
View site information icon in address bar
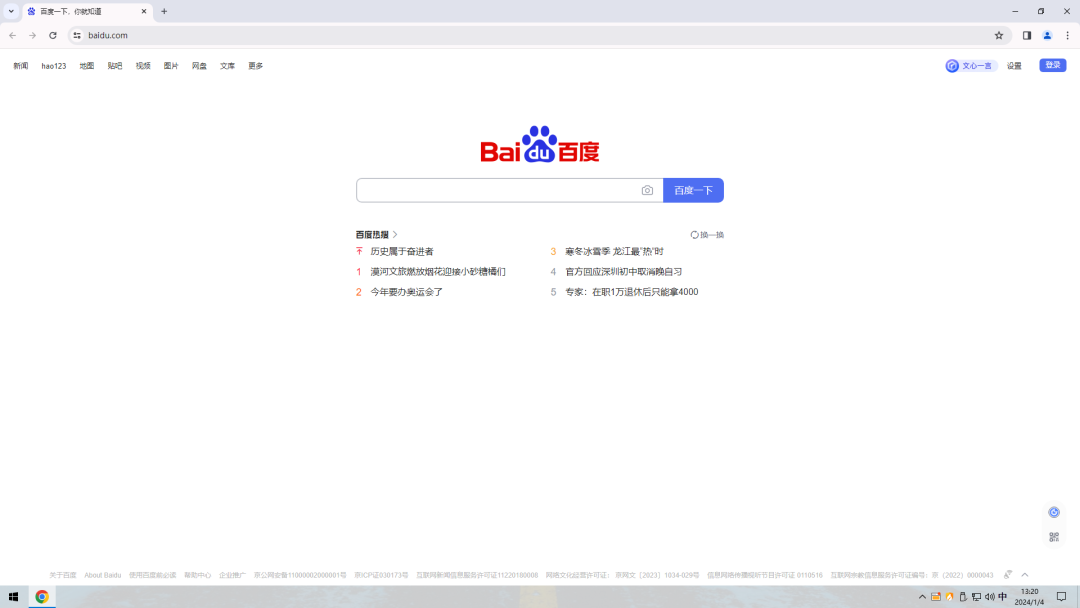click(77, 35)
